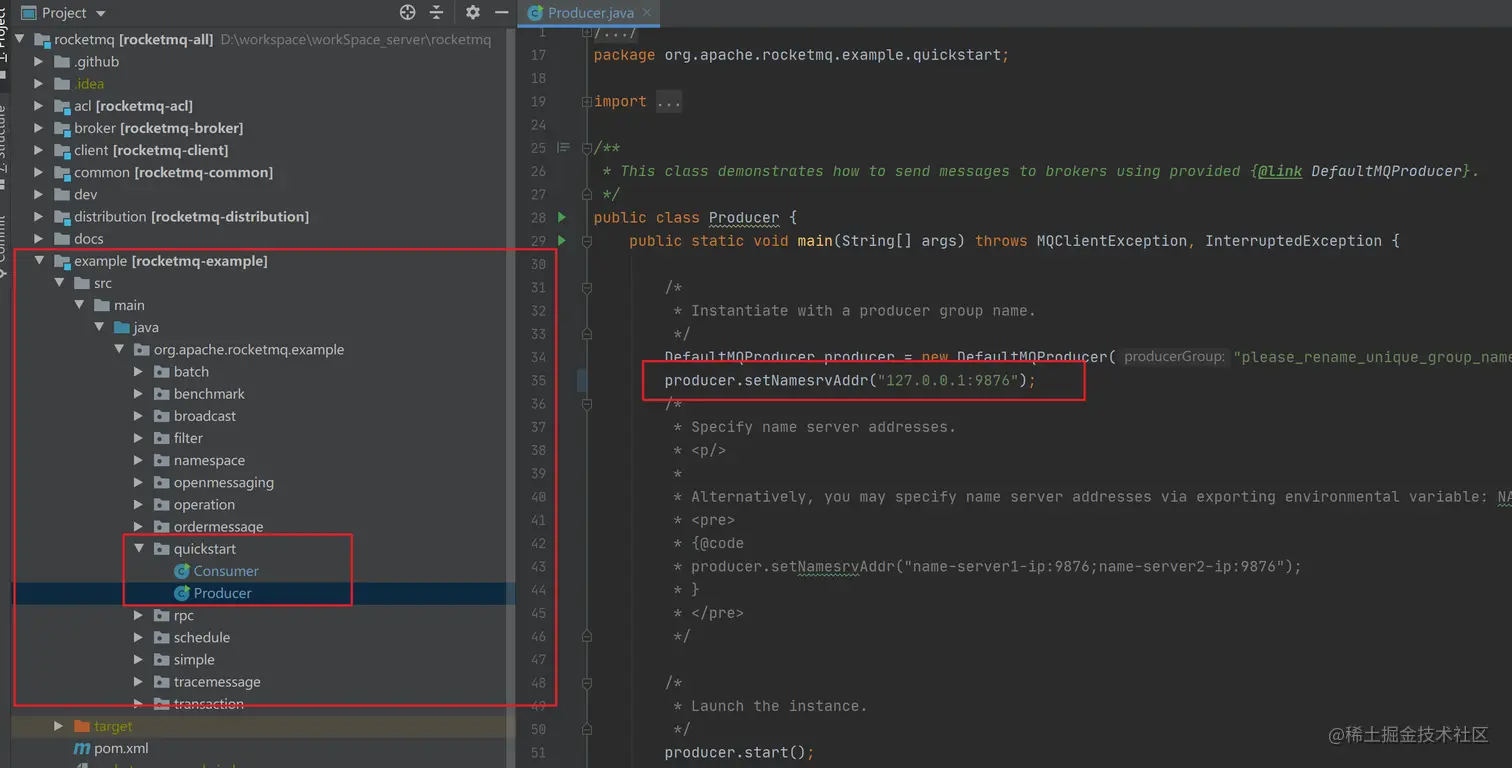Select the broadcast package
Viewport: 1512px width, 768px height.
pyautogui.click(x=205, y=416)
